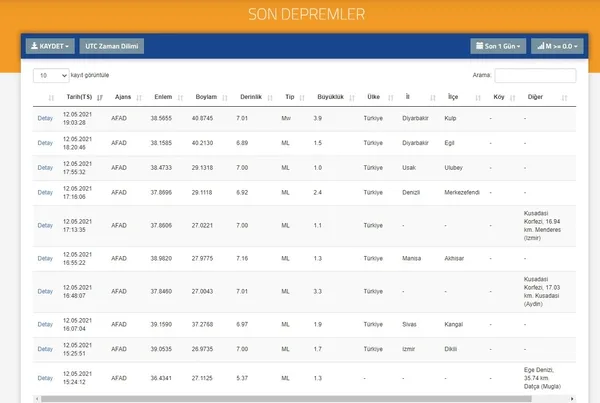Open Detay for the Merkezefendi Denizli quake

[x=45, y=192]
